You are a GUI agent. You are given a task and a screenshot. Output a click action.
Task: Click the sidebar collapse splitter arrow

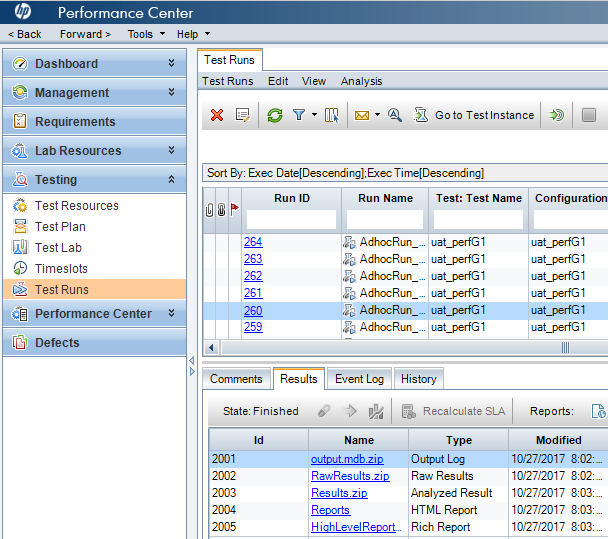(192, 360)
